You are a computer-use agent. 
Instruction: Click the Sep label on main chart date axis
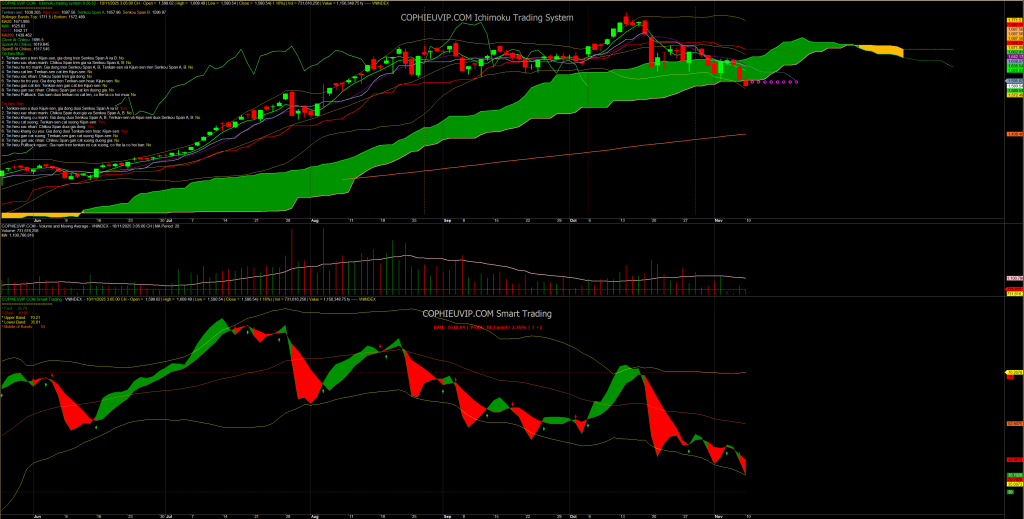coord(447,218)
